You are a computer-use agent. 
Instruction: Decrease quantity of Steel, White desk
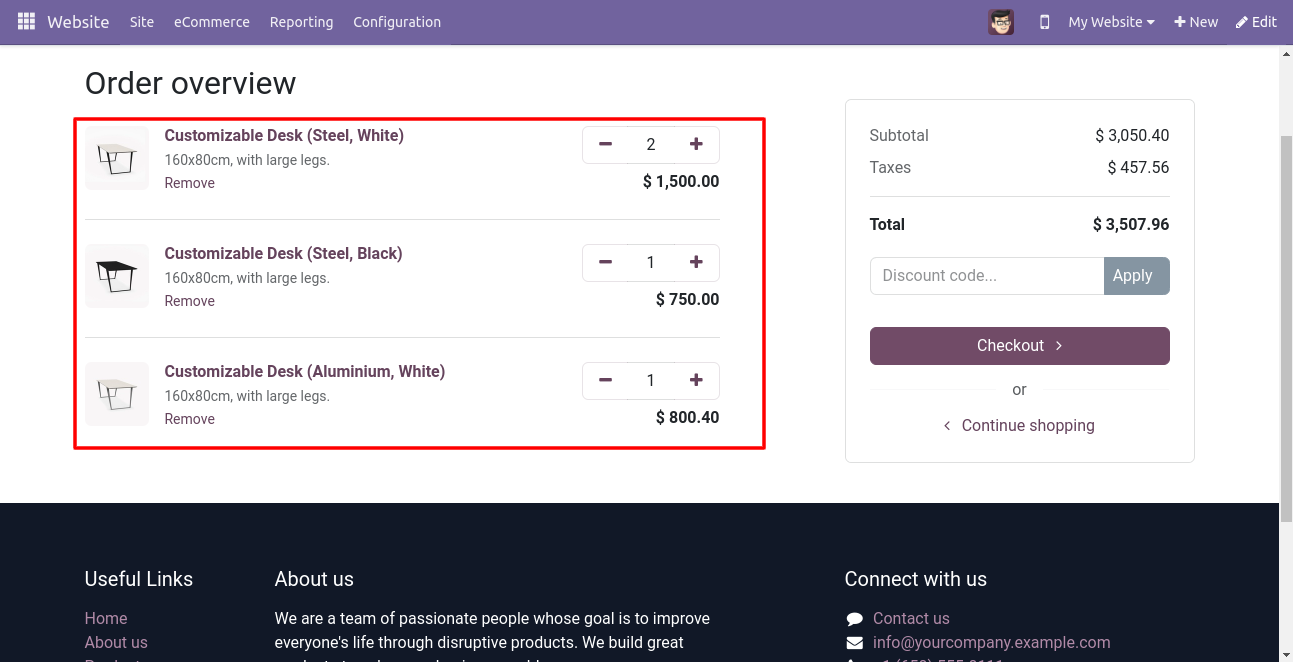pos(605,145)
